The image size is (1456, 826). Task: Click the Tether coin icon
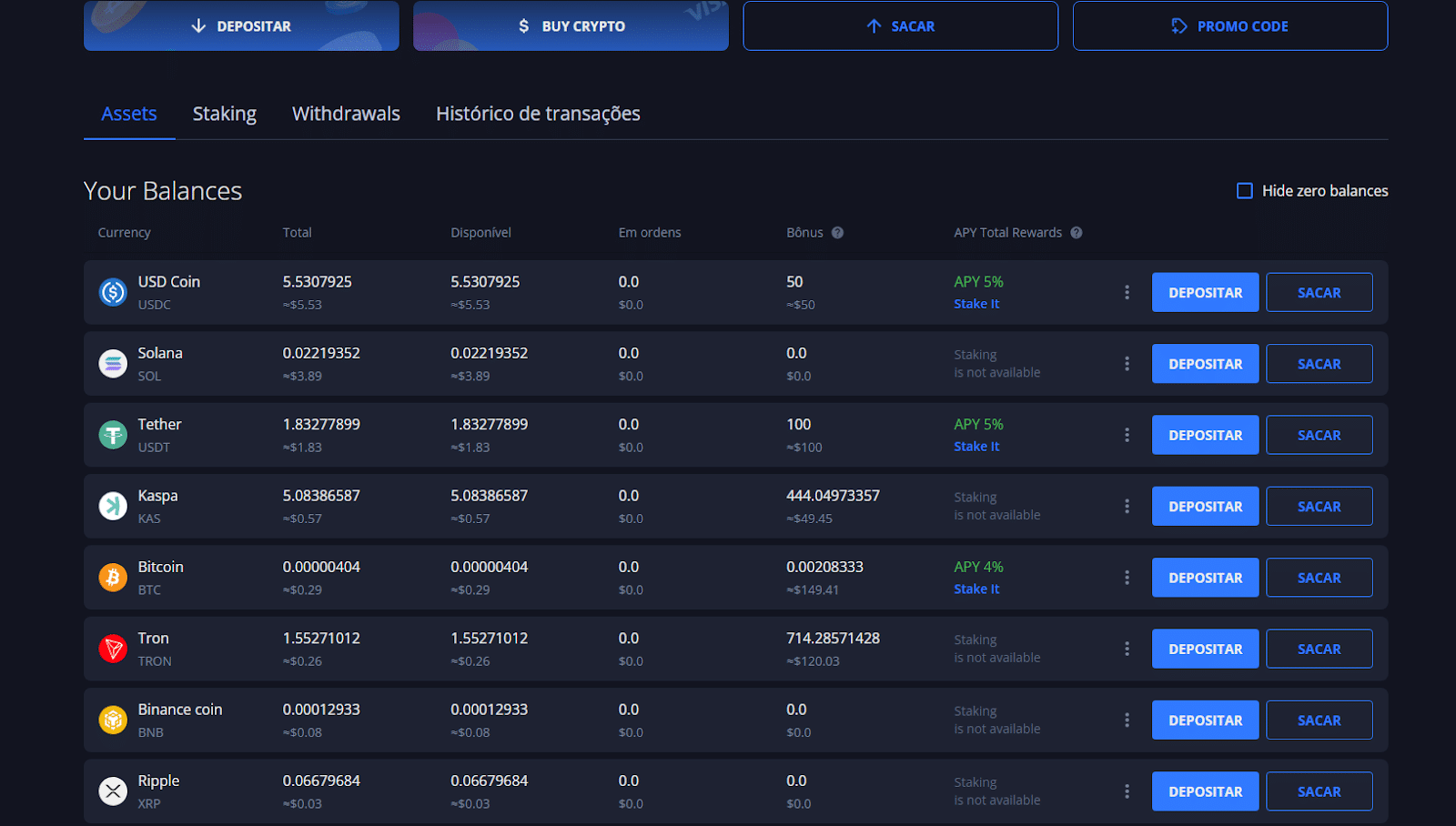coord(113,435)
